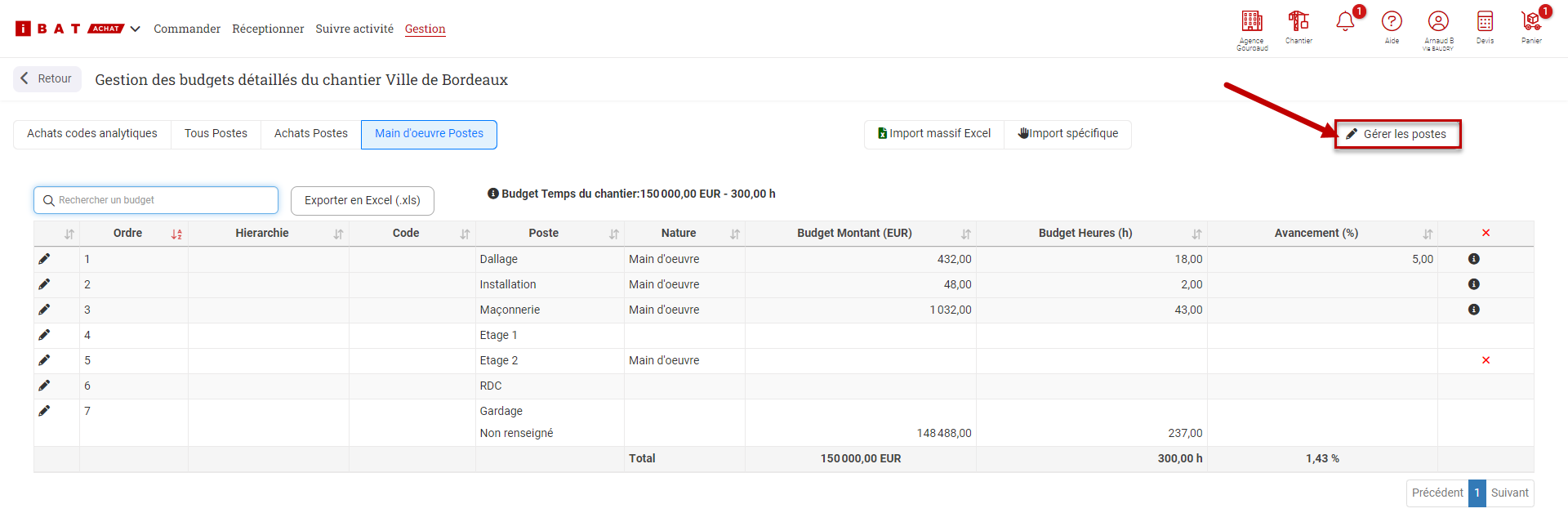
Task: Expand the IBAT Achat module dropdown
Action: [x=135, y=29]
